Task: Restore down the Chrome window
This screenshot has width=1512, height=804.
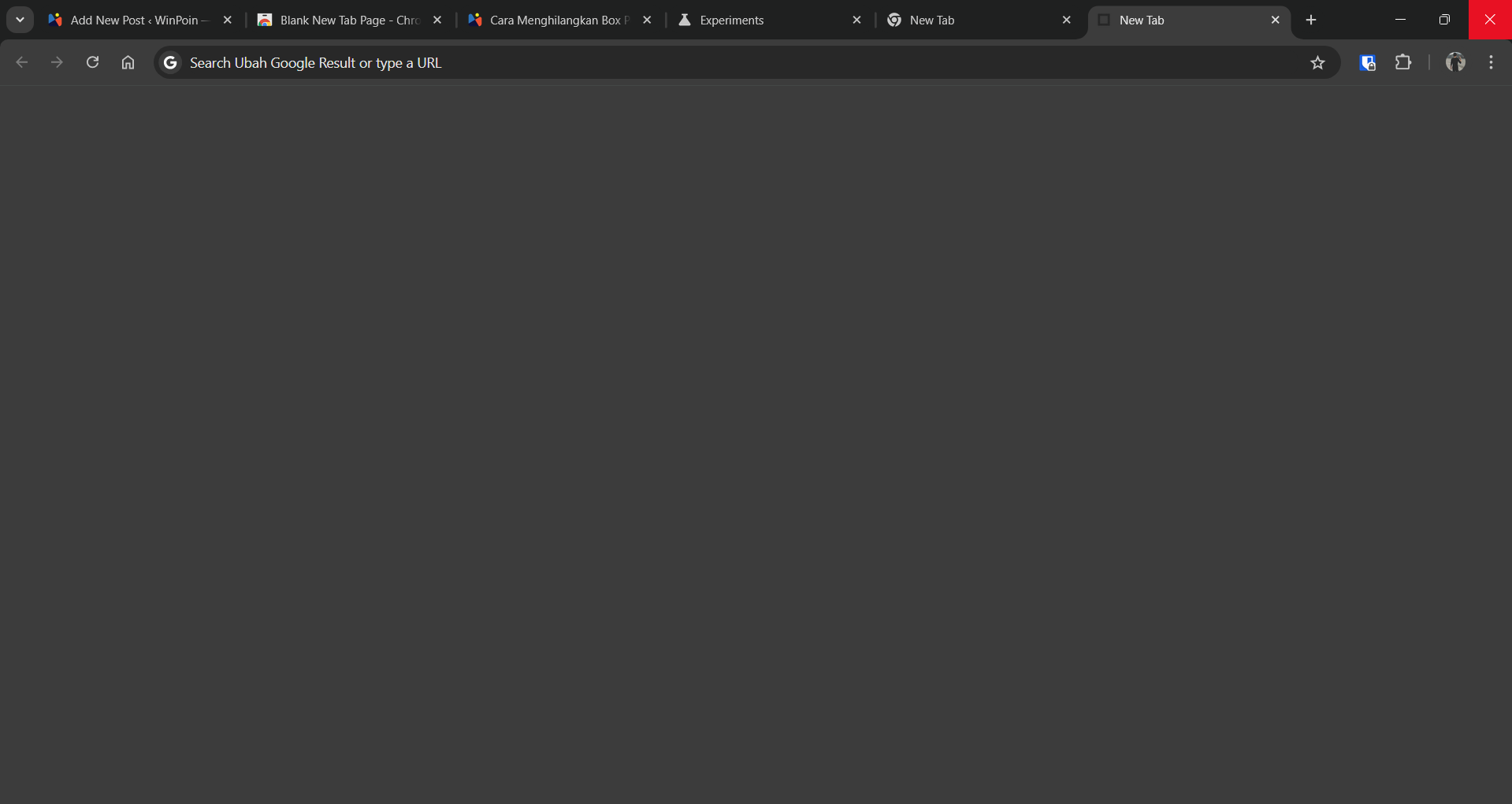Action: point(1444,20)
